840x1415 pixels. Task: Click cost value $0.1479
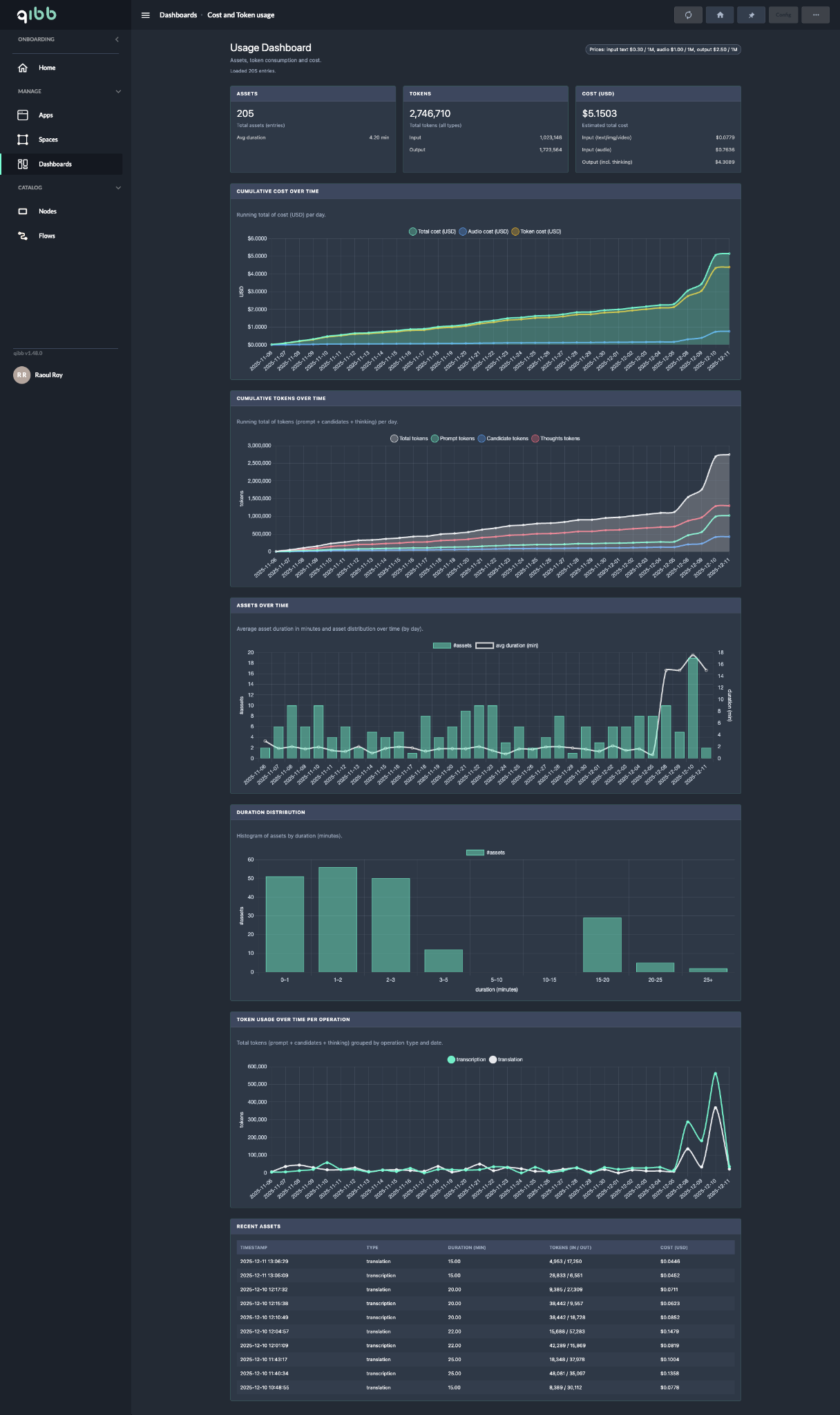[670, 1331]
